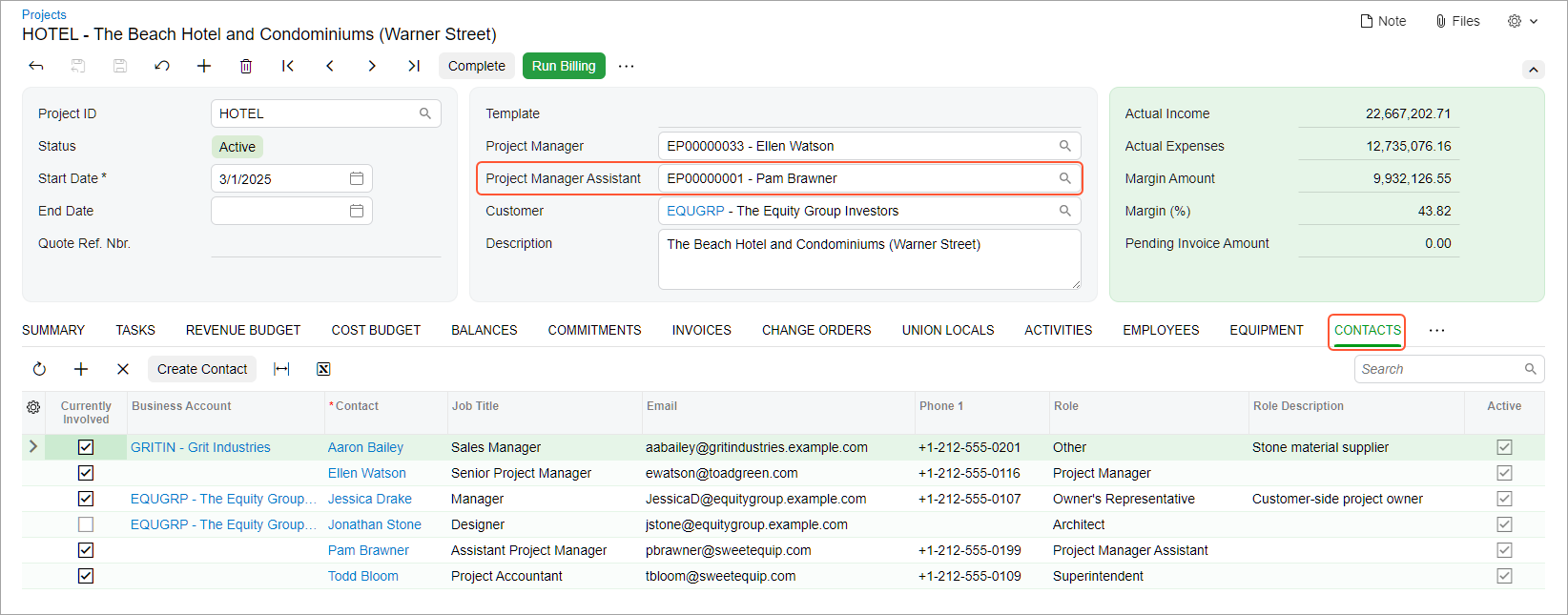
Task: Click the contacts Search field
Action: [1438, 369]
